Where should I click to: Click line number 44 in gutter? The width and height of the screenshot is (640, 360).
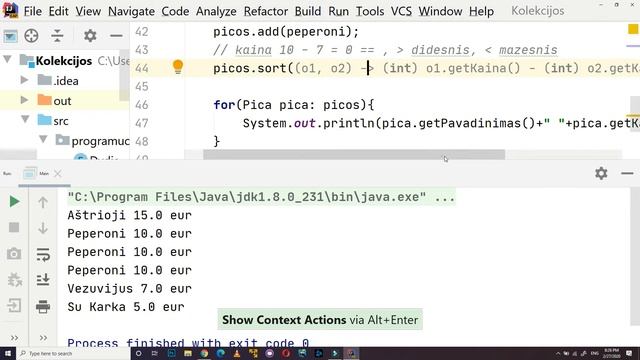tap(142, 68)
